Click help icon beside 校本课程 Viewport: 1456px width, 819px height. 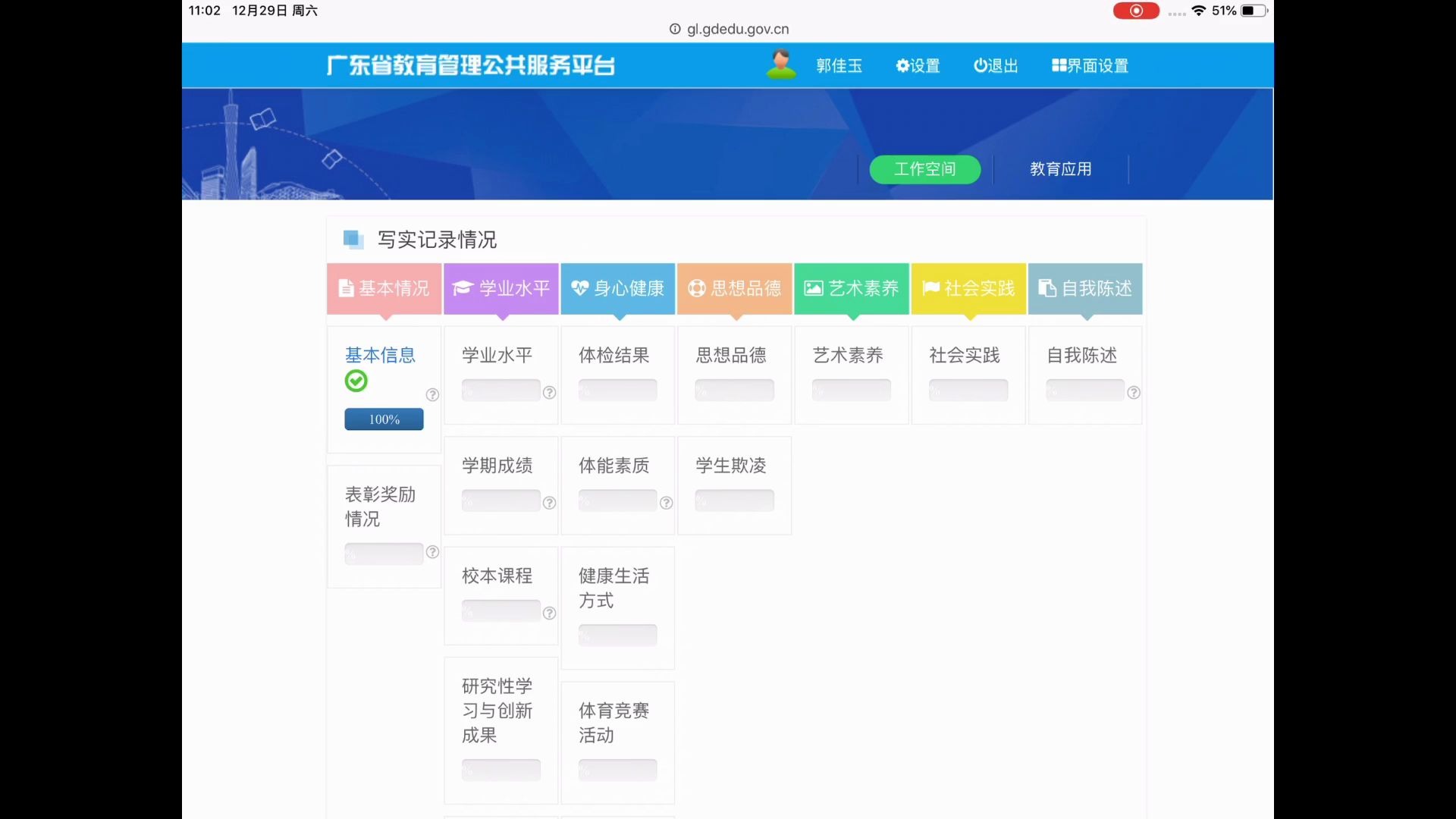(550, 613)
